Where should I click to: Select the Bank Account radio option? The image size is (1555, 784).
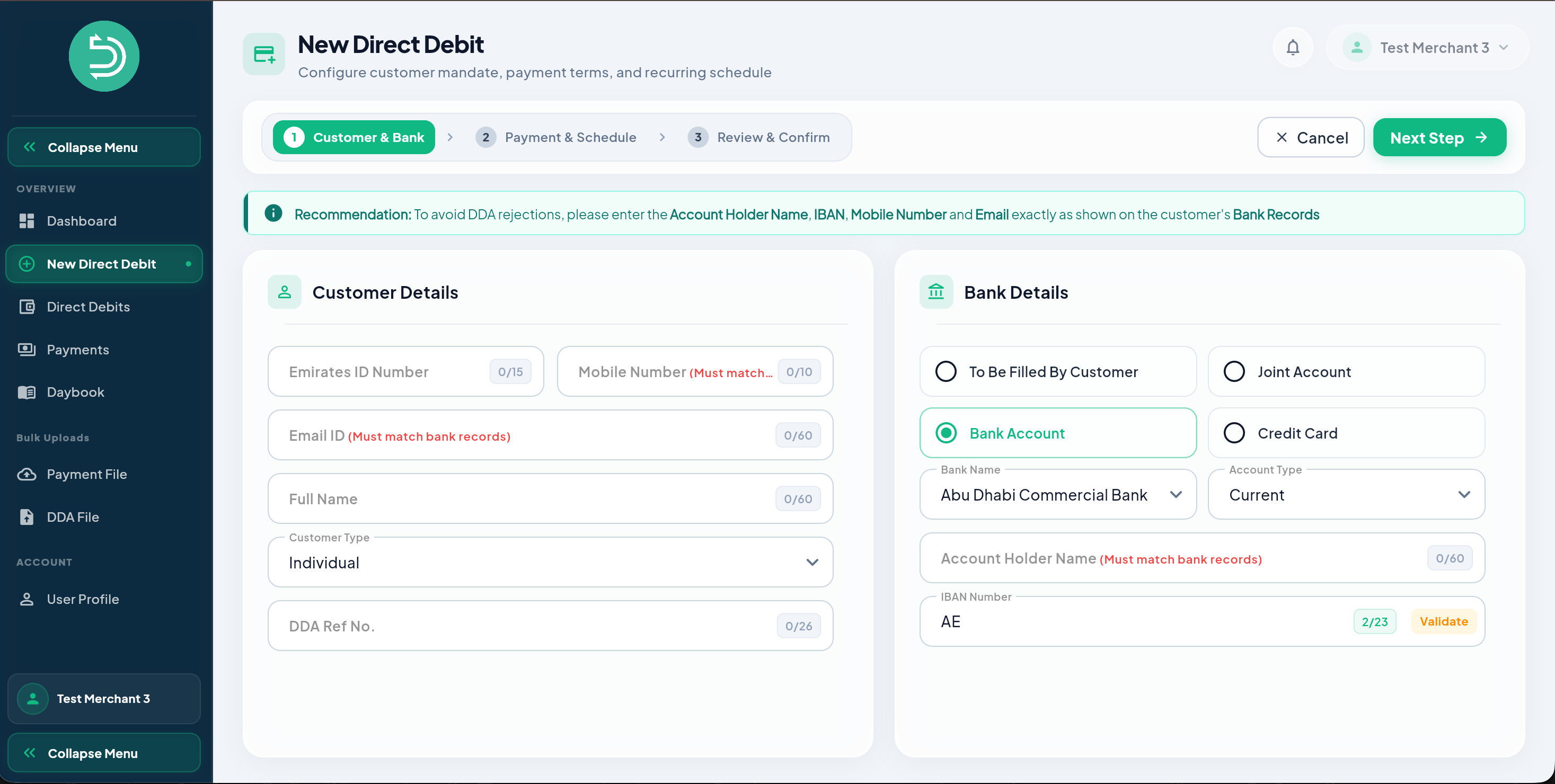(1057, 433)
